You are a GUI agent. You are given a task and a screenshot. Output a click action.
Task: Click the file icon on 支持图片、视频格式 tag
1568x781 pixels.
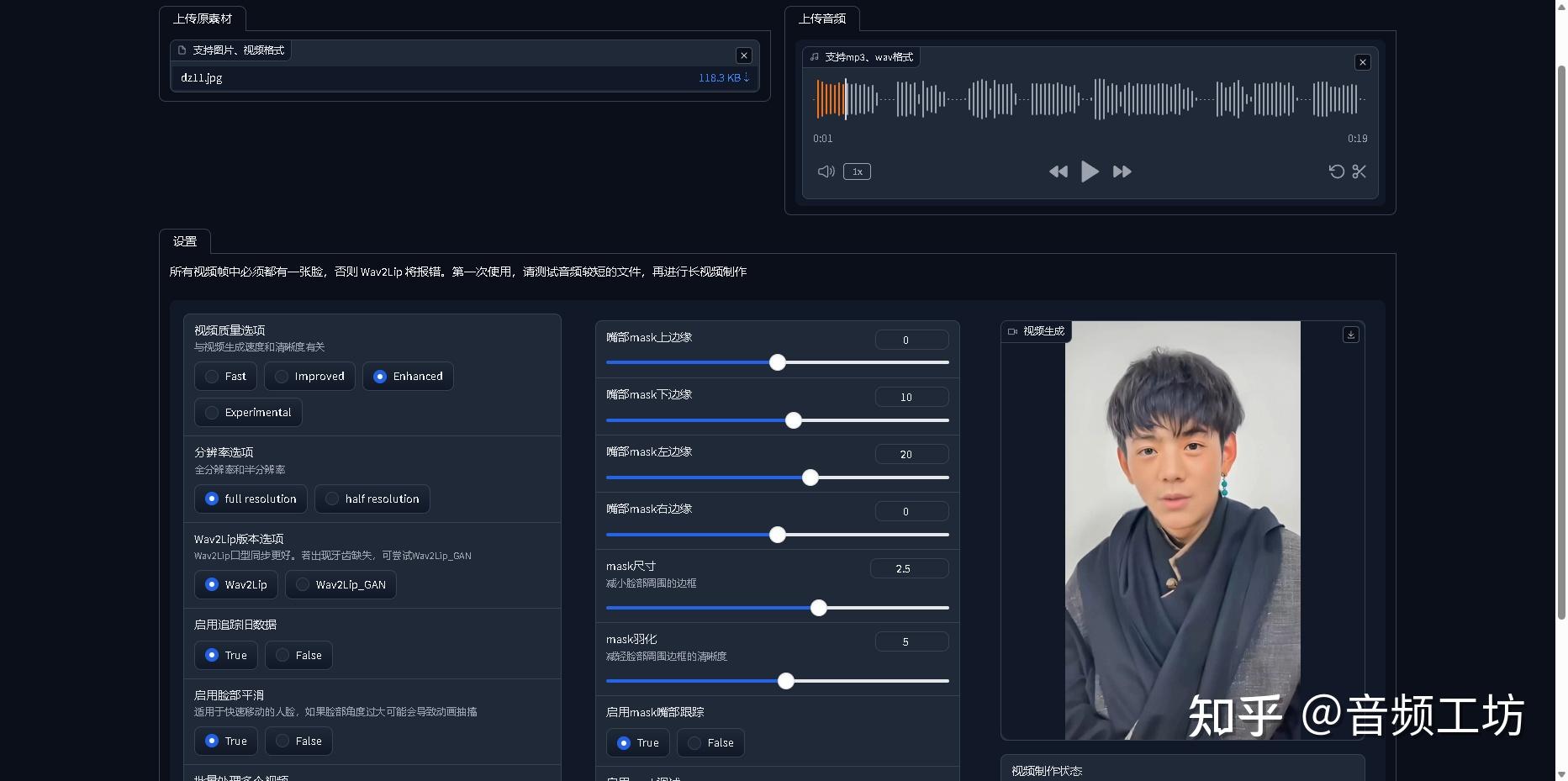(x=182, y=50)
